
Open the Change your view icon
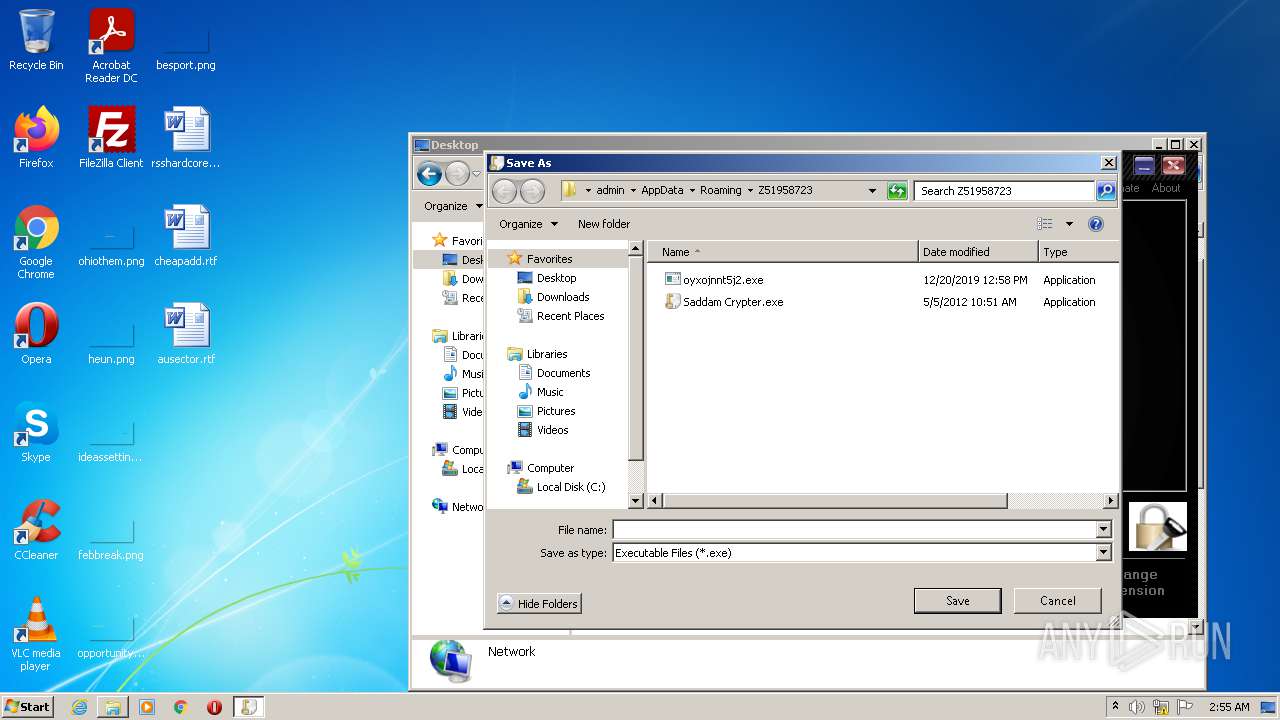(1045, 224)
